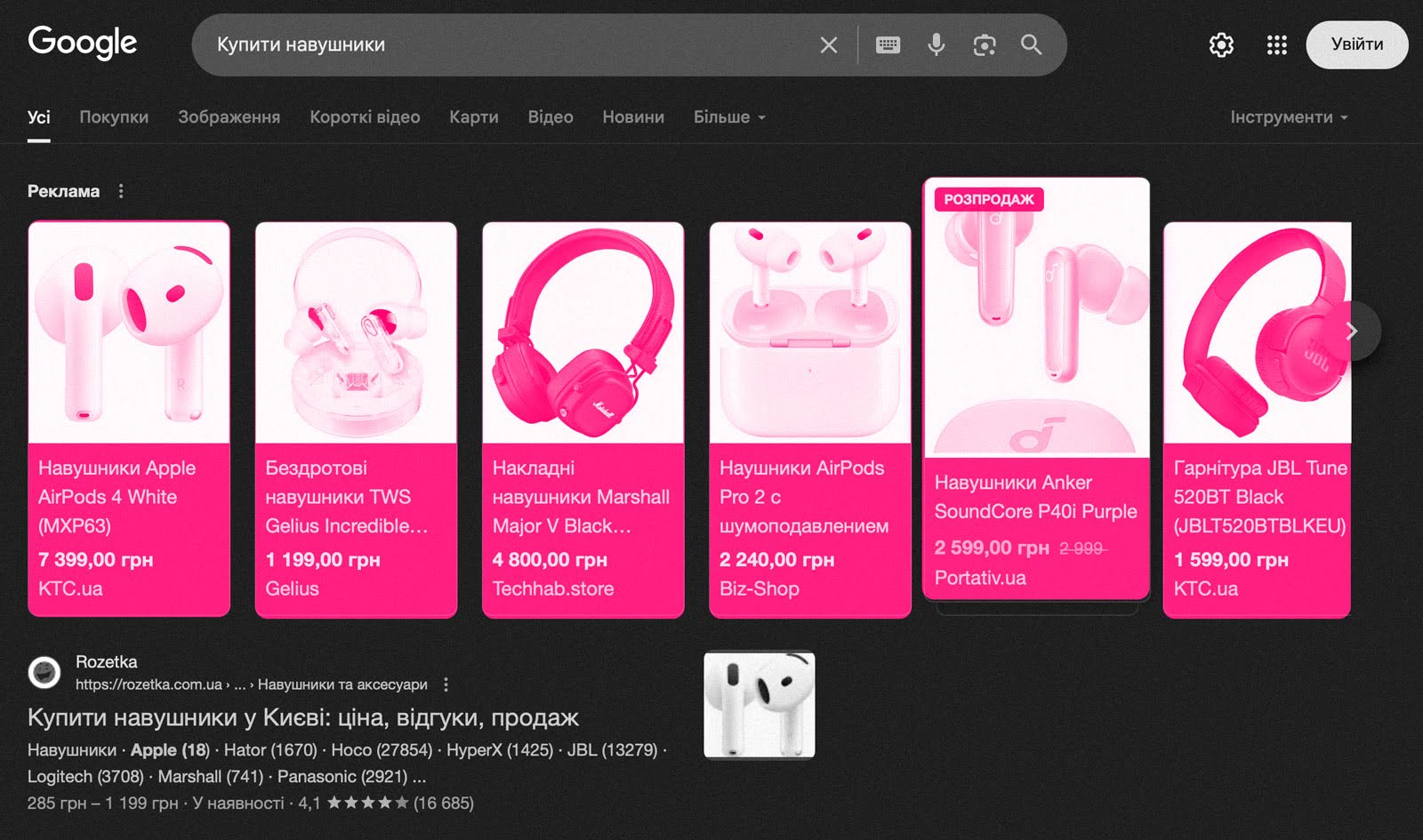1423x840 pixels.
Task: Open the Новини tab
Action: pyautogui.click(x=632, y=117)
